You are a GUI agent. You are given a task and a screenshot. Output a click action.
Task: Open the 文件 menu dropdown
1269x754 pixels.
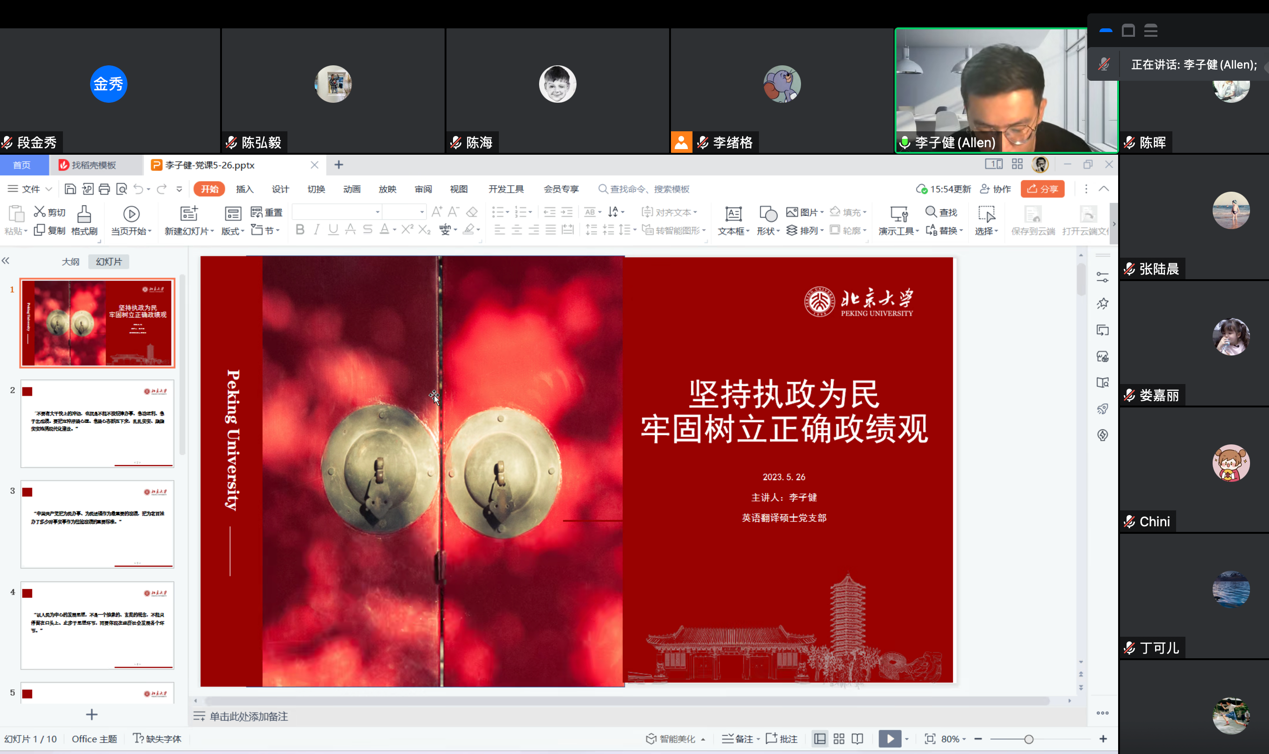30,189
